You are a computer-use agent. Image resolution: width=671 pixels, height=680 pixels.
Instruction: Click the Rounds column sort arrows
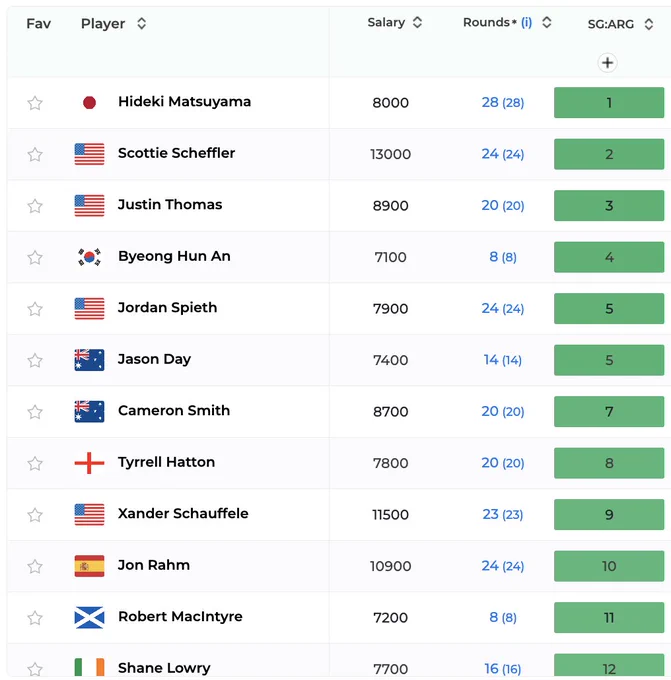(x=547, y=23)
